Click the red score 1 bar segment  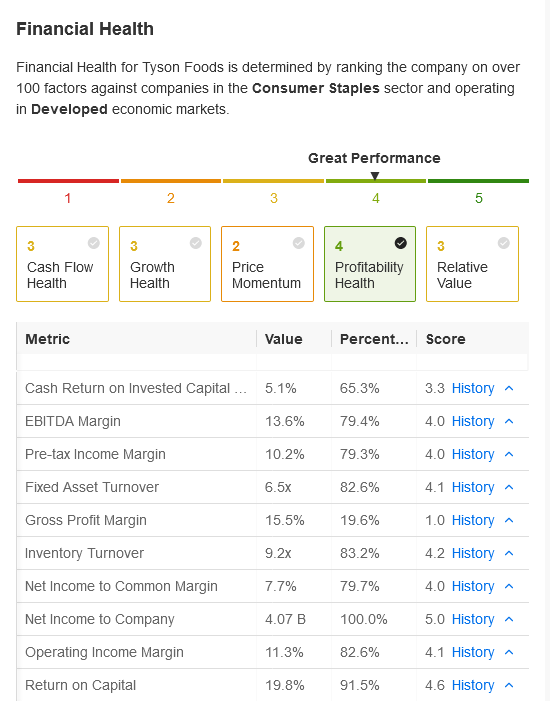click(x=68, y=181)
